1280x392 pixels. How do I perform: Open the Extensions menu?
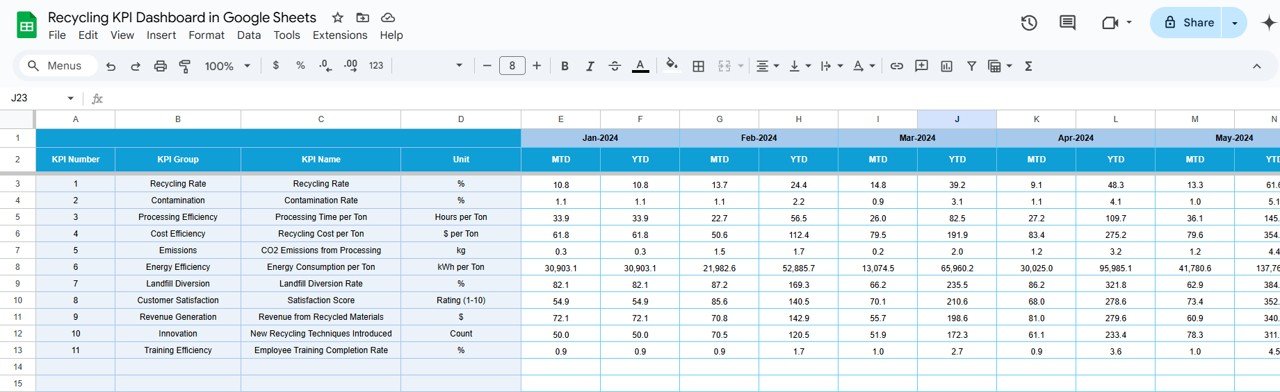[340, 35]
